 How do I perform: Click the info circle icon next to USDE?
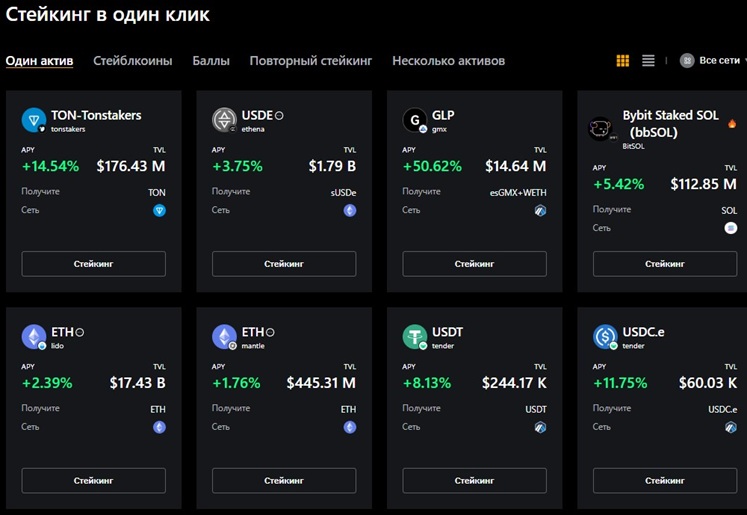279,115
